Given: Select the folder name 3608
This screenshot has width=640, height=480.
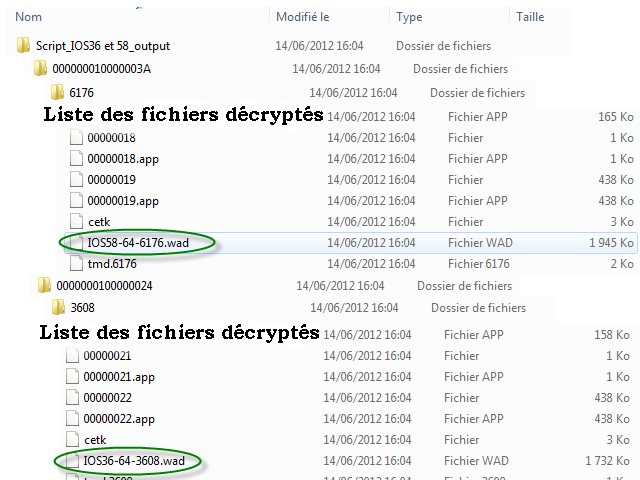Looking at the screenshot, I should point(82,308).
